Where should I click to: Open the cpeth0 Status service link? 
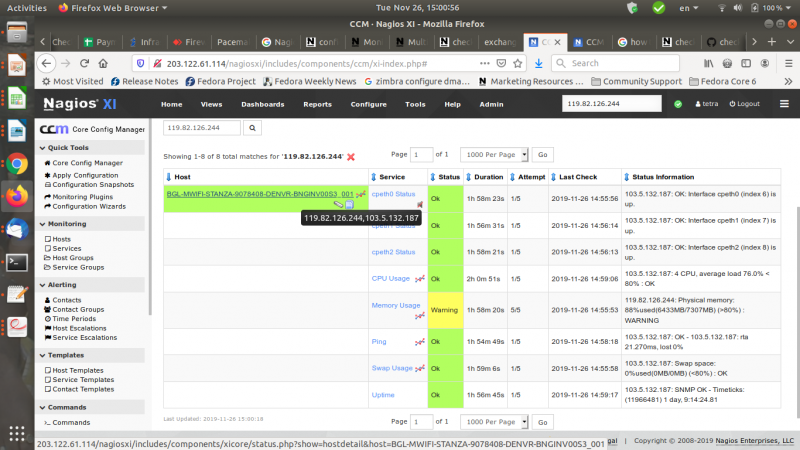point(393,194)
